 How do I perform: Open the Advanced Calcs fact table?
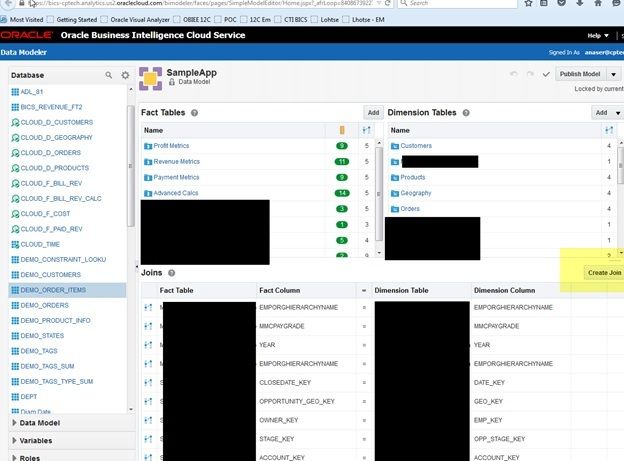tap(176, 193)
